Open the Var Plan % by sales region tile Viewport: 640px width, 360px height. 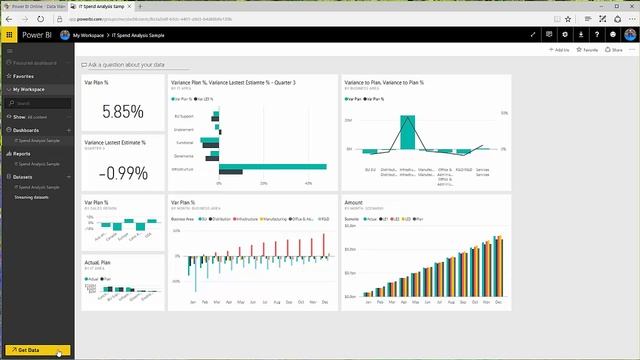[x=123, y=223]
